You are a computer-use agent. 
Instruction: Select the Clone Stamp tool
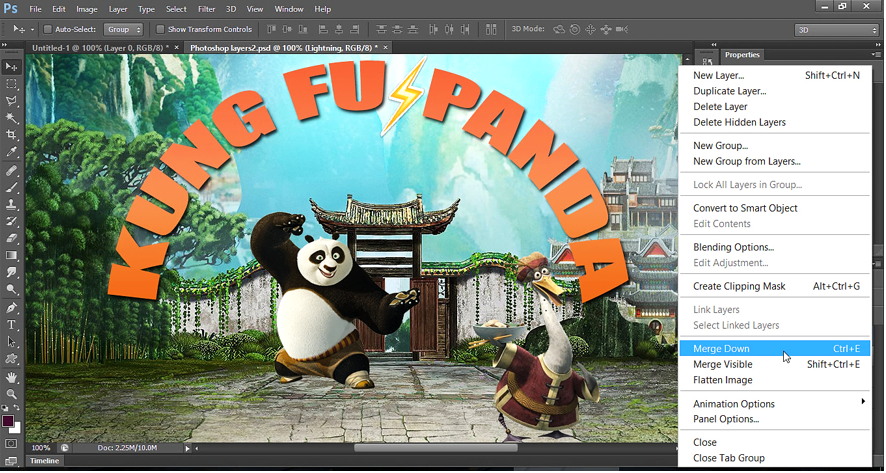pos(11,205)
